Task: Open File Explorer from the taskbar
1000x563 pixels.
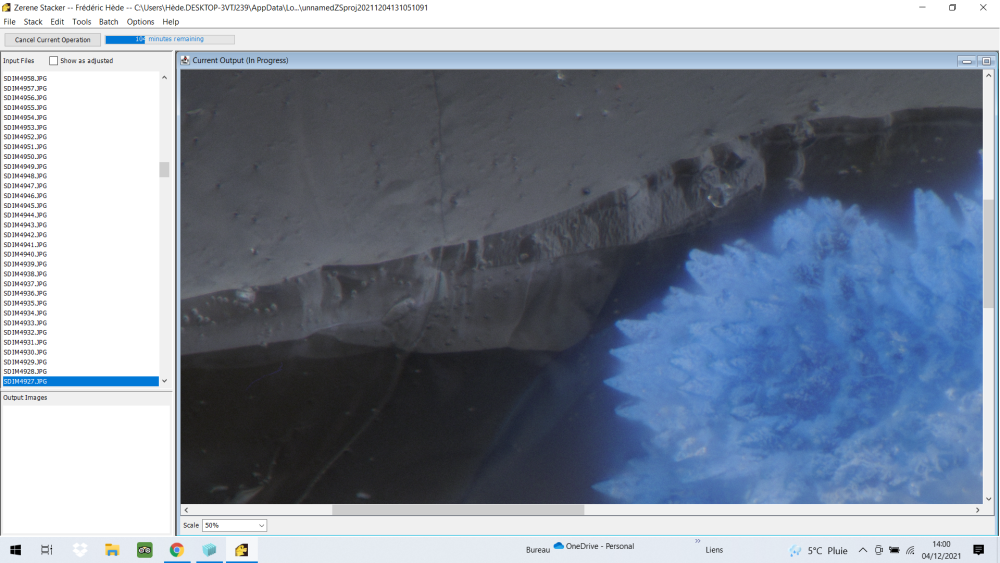Action: [112, 550]
